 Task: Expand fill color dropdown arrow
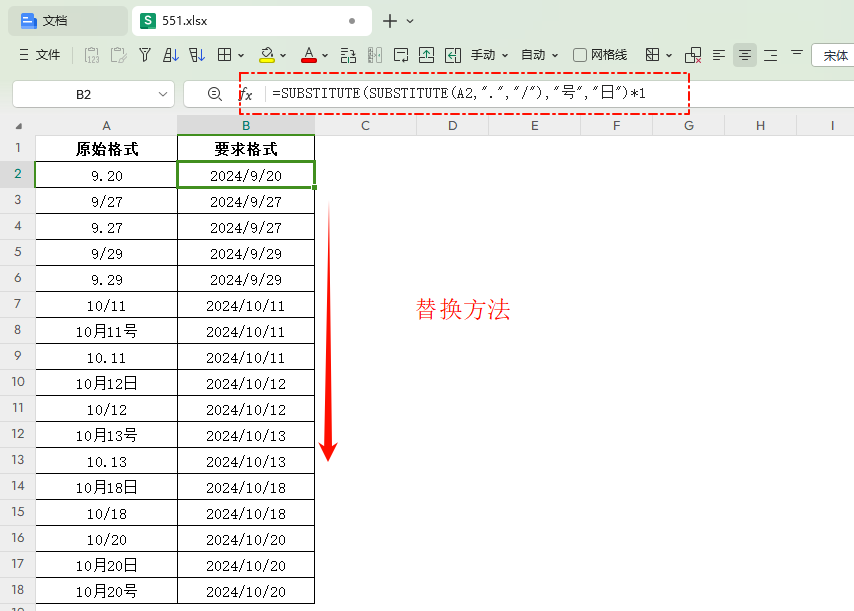point(283,56)
